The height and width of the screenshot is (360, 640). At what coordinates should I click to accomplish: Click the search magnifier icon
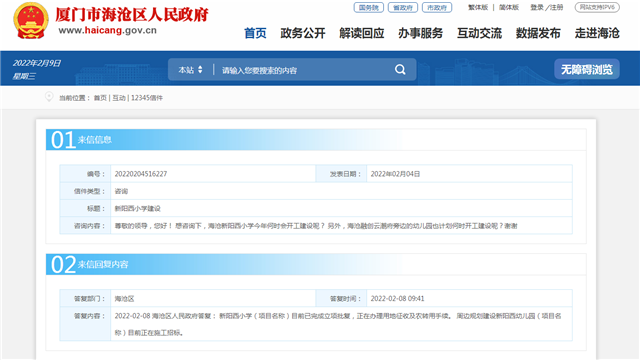(400, 70)
